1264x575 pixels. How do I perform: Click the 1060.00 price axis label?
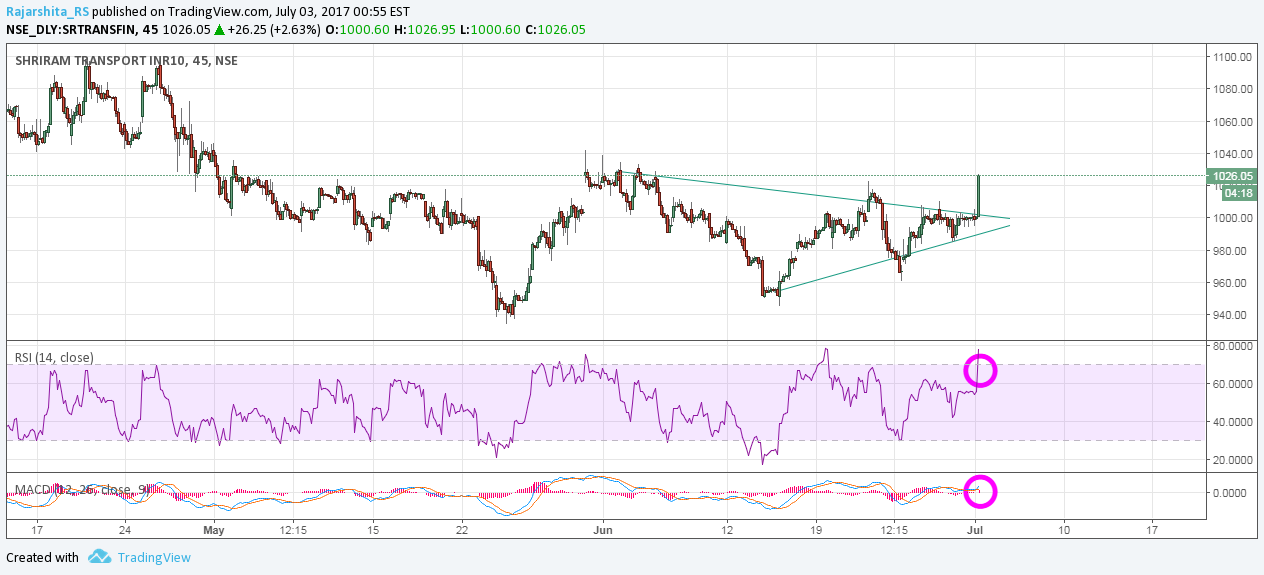(1232, 122)
